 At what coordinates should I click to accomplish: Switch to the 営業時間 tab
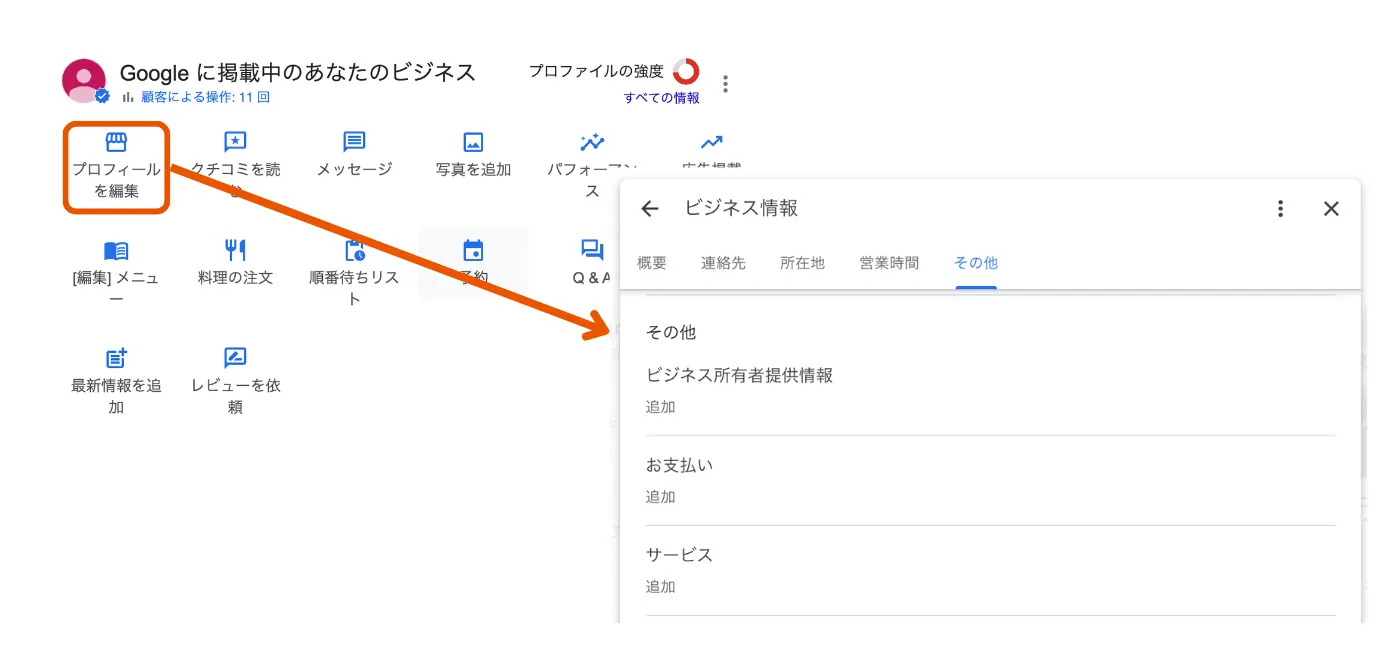pos(889,263)
